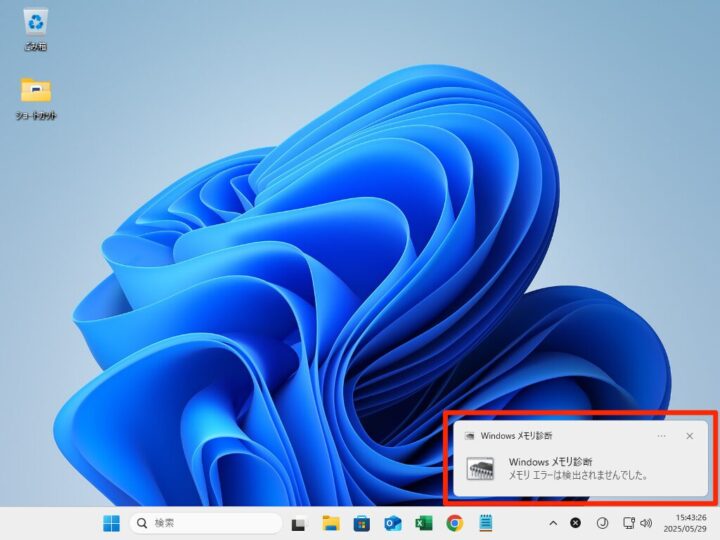This screenshot has width=720, height=540.
Task: Click the circular clock tray icon
Action: 602,523
